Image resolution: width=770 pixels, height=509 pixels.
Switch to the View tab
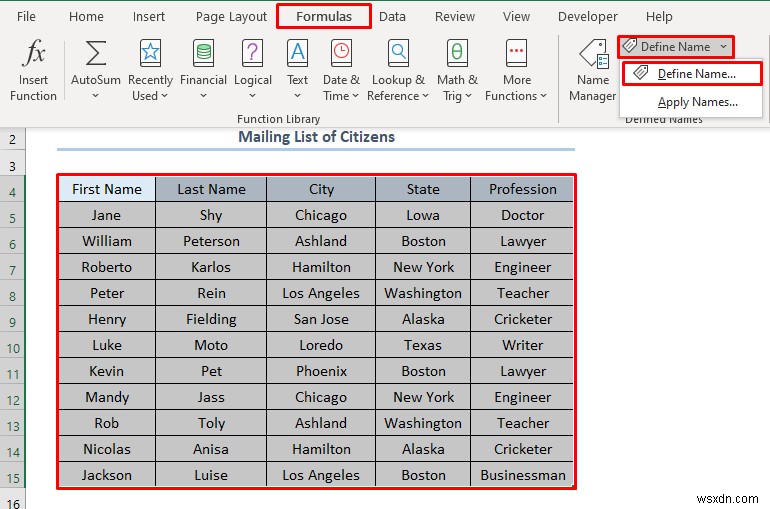click(516, 17)
